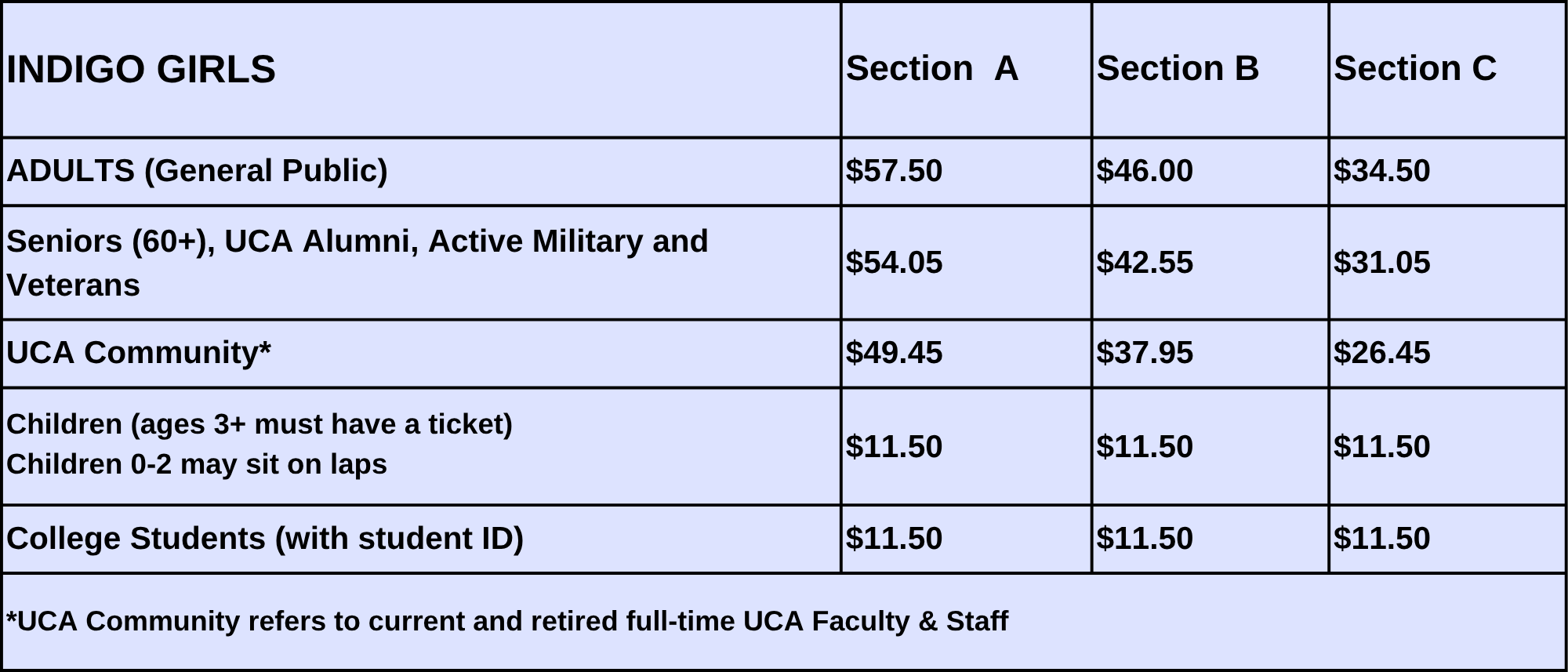This screenshot has width=1568, height=672.
Task: Select the Section B column header
Action: (x=1178, y=68)
